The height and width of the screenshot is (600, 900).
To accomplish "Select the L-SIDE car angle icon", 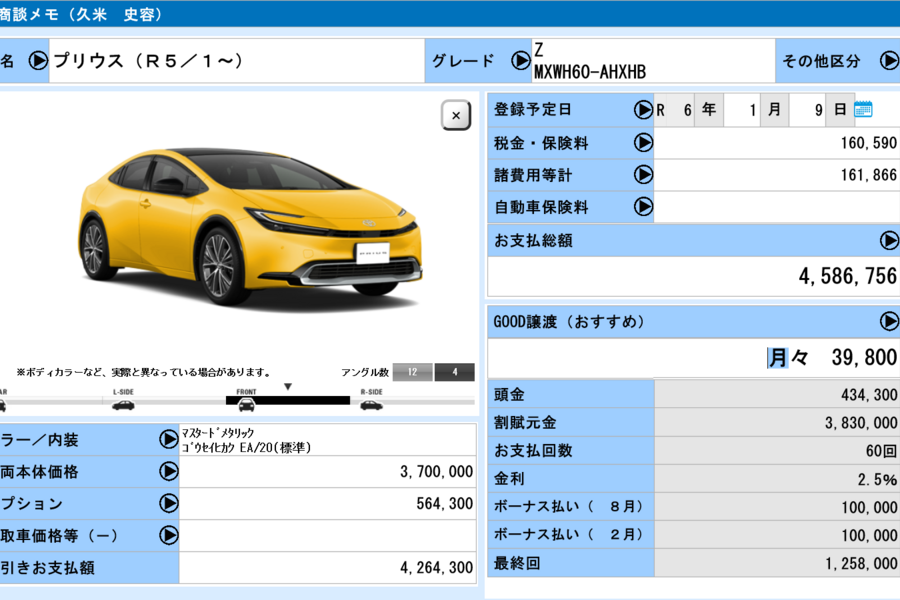I will pyautogui.click(x=123, y=404).
